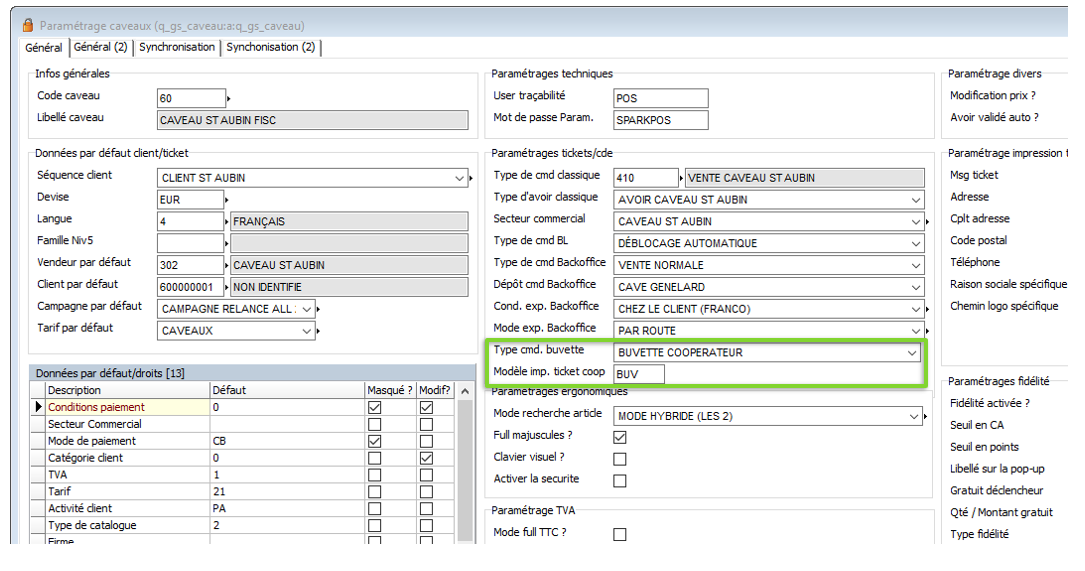The height and width of the screenshot is (571, 1085).
Task: Toggle Masqué checkbox for Mode de paiement
Action: [374, 441]
